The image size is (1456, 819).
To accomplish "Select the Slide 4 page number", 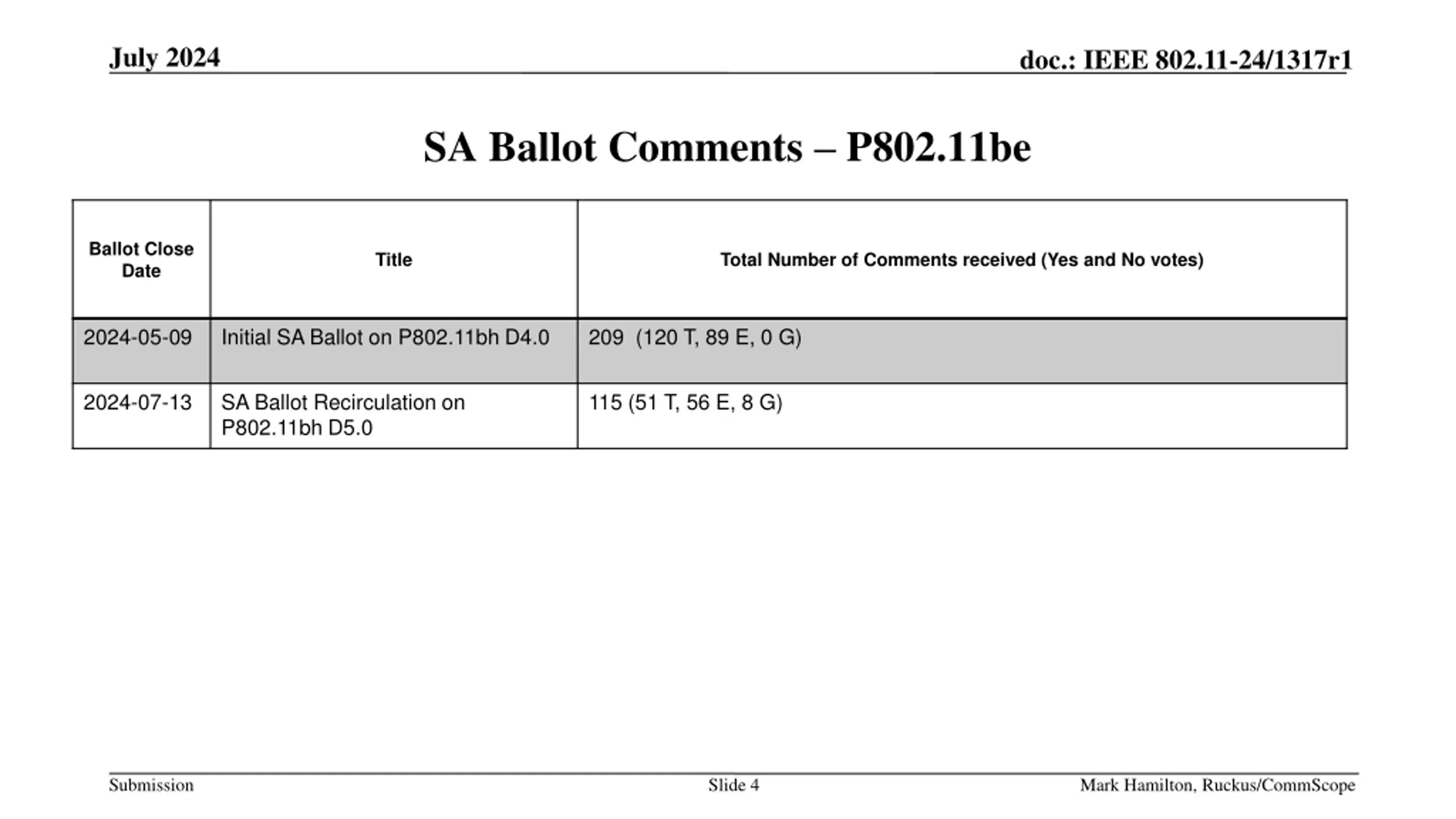I will pos(733,785).
